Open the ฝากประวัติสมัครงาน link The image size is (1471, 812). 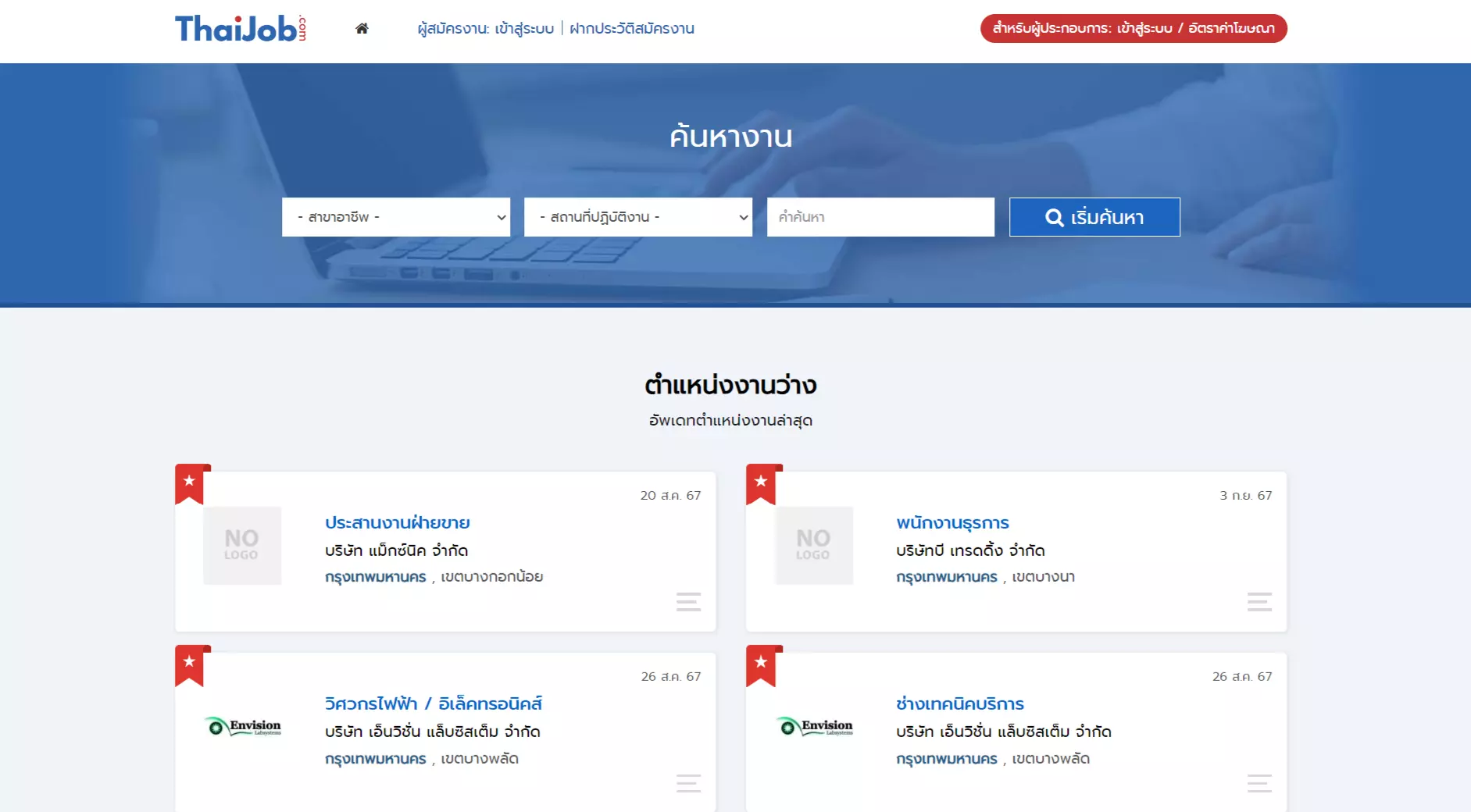632,29
